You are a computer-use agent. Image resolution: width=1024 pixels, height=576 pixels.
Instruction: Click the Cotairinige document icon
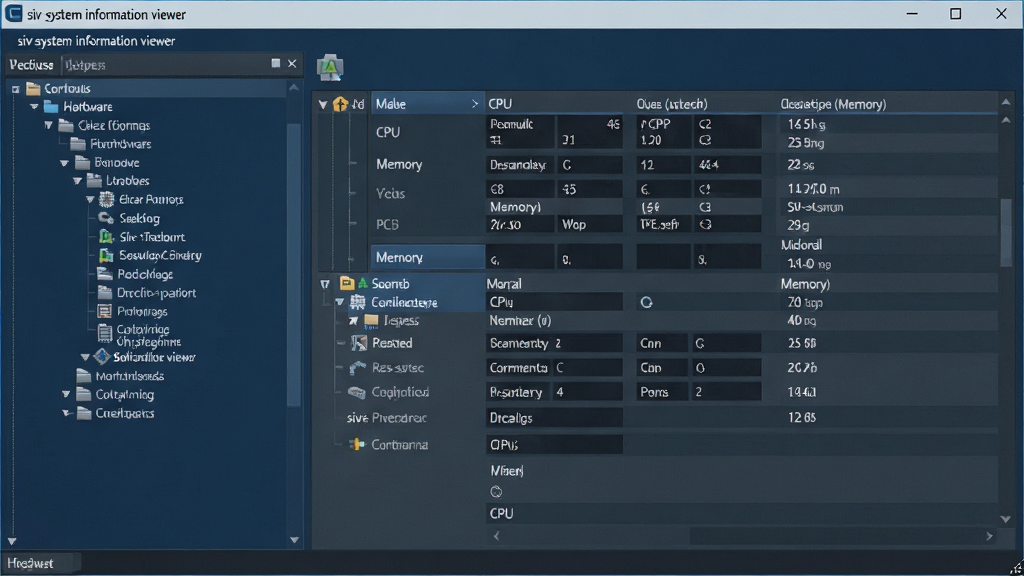[x=104, y=333]
